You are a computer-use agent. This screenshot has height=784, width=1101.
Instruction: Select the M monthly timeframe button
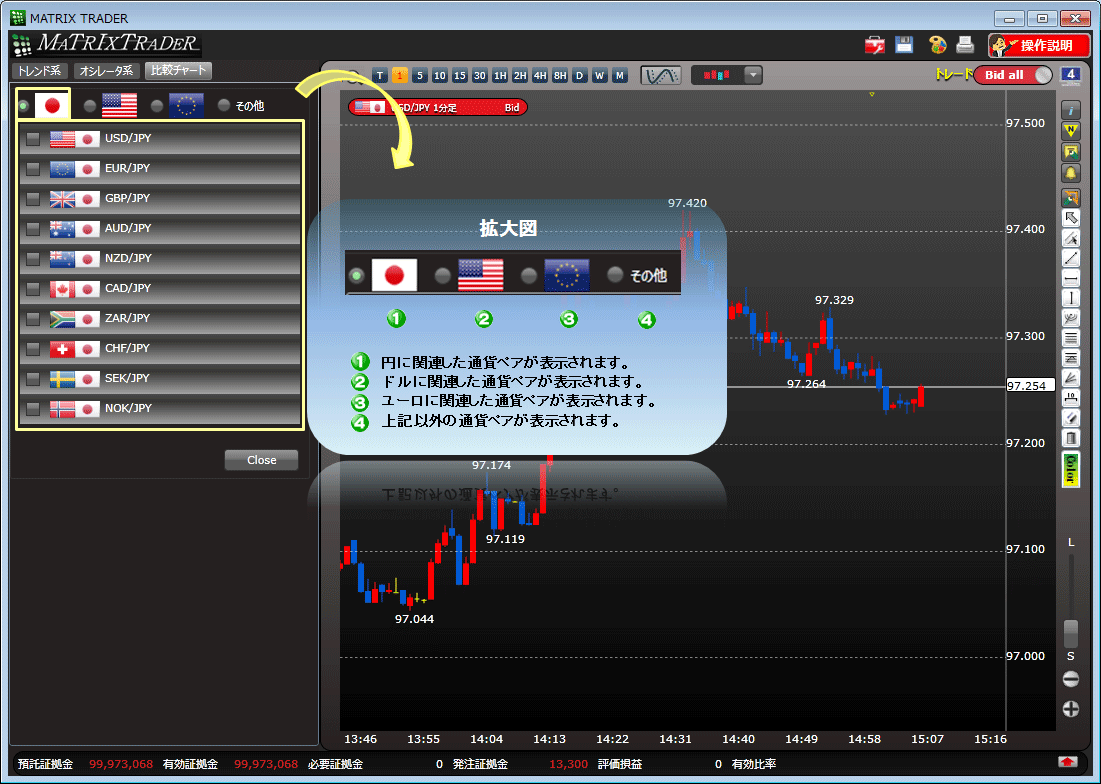(x=619, y=75)
